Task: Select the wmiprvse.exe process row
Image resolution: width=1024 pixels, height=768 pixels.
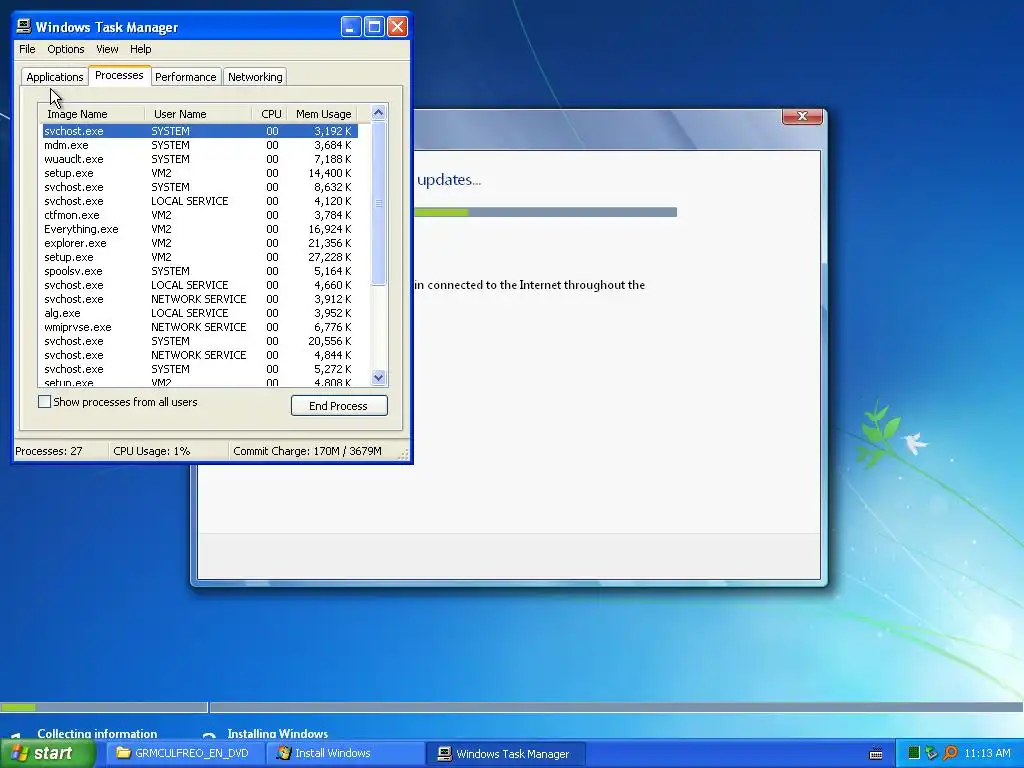Action: [x=200, y=327]
